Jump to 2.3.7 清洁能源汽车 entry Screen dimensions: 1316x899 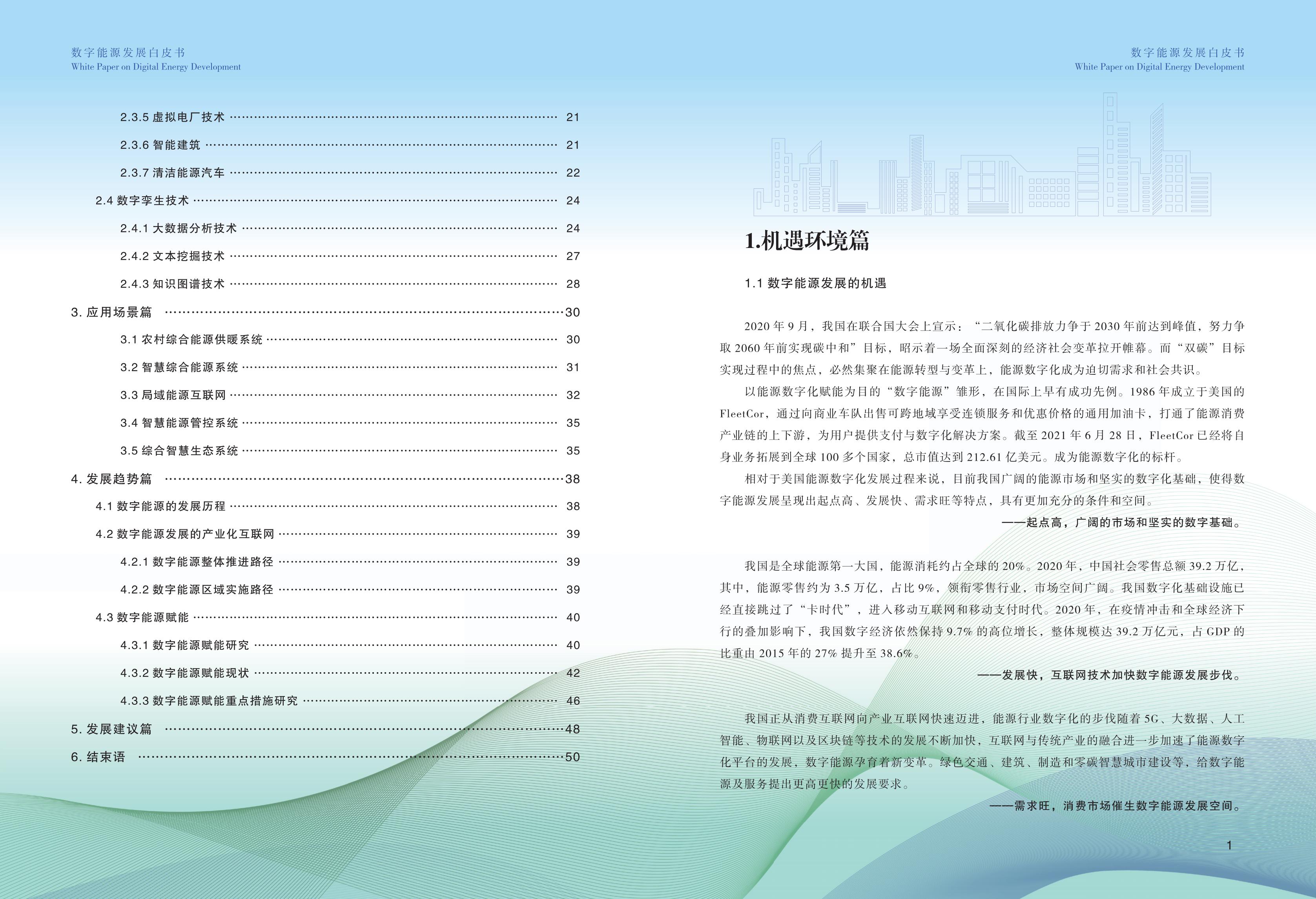(172, 173)
